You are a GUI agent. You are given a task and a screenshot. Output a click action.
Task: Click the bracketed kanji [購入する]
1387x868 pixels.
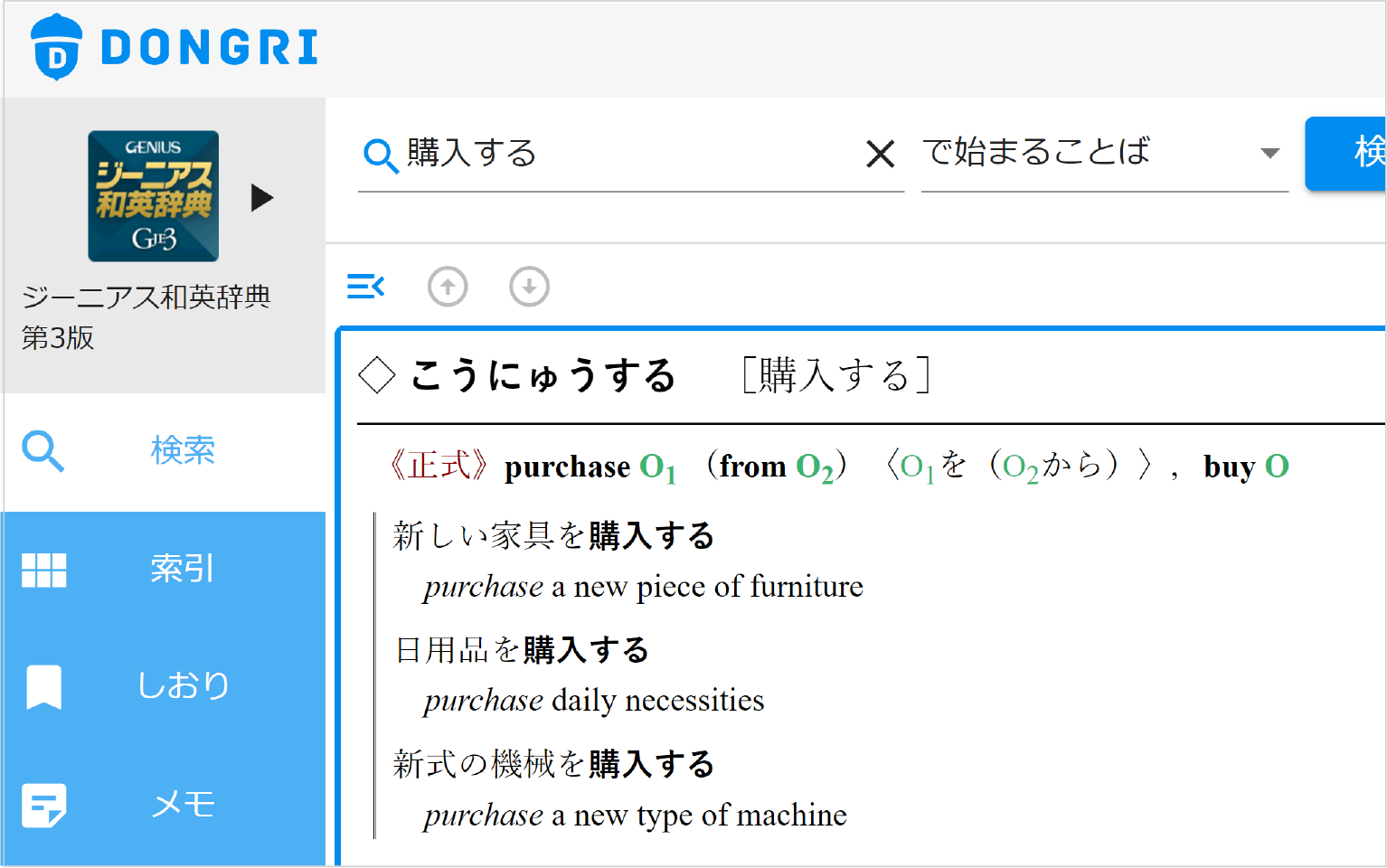pos(835,375)
